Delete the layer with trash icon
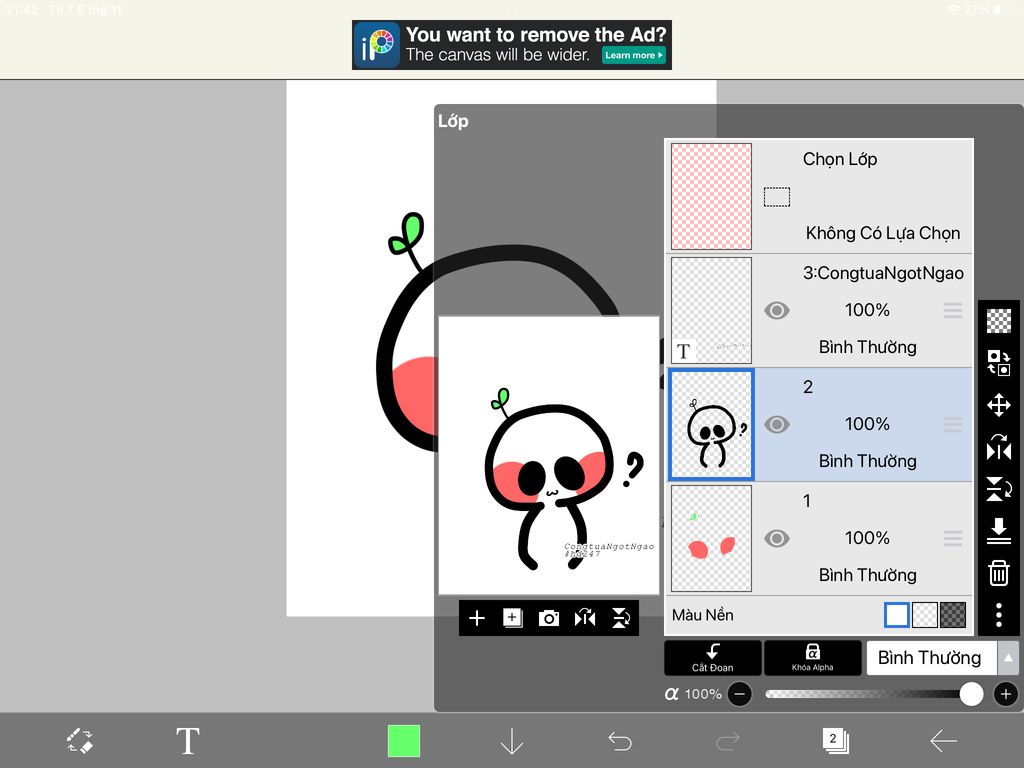The height and width of the screenshot is (768, 1024). point(999,573)
